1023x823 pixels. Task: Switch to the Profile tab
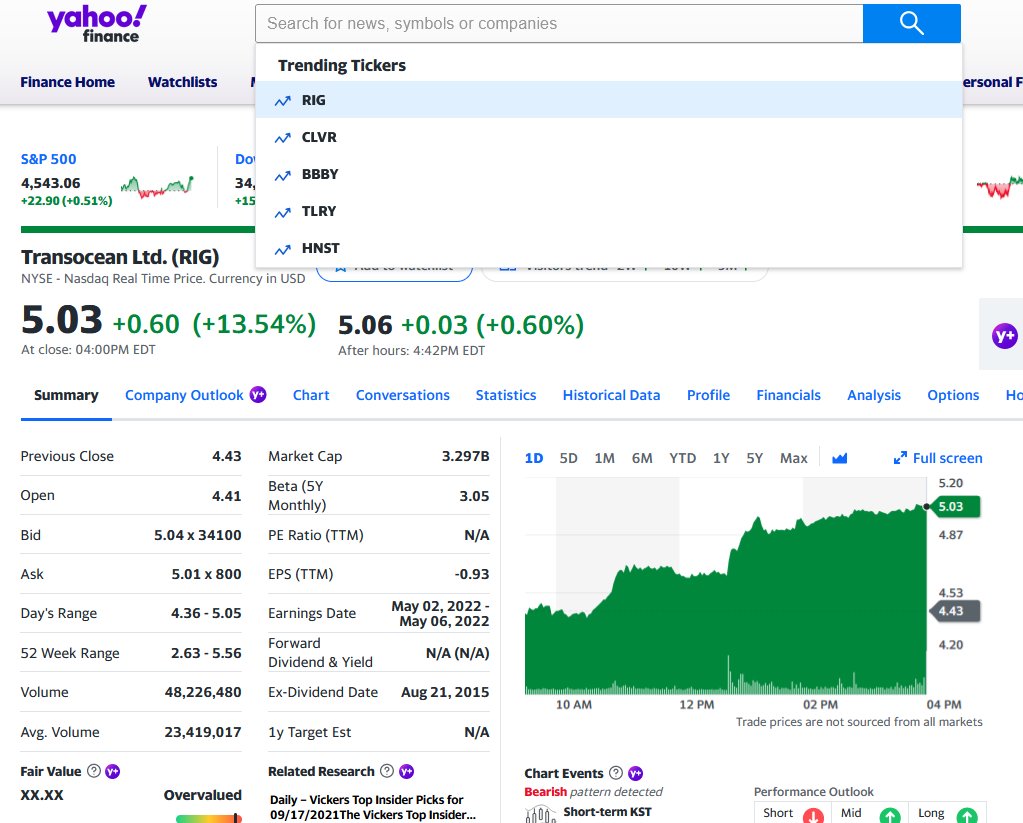[709, 395]
